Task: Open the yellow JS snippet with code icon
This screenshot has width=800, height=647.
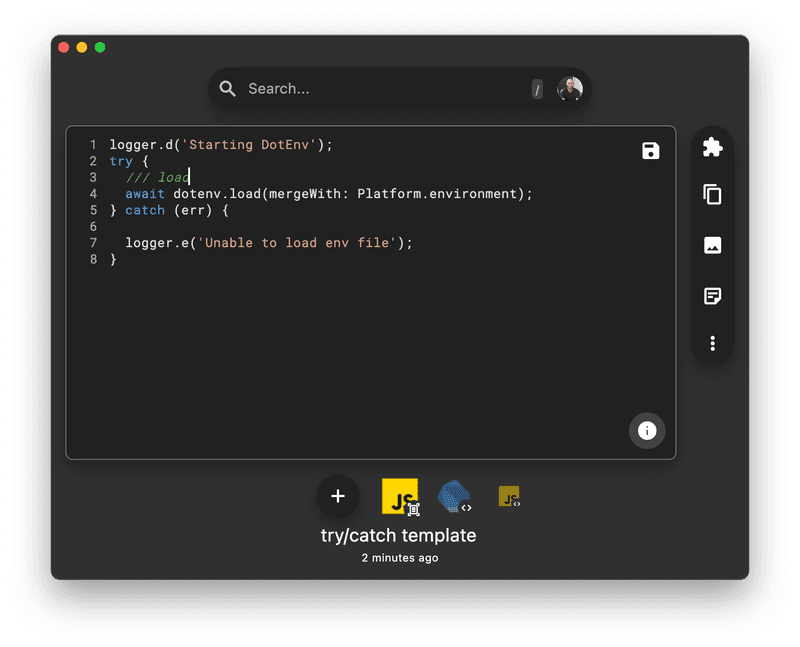Action: 507,495
